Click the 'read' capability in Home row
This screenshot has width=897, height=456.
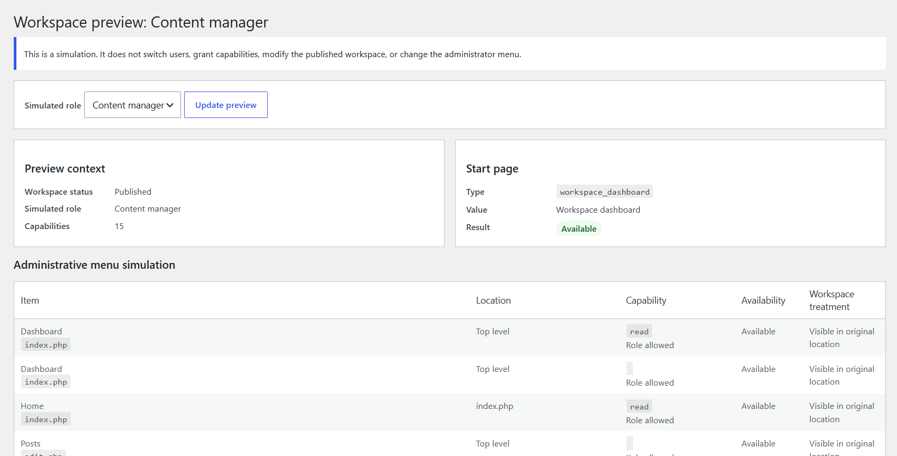(639, 407)
